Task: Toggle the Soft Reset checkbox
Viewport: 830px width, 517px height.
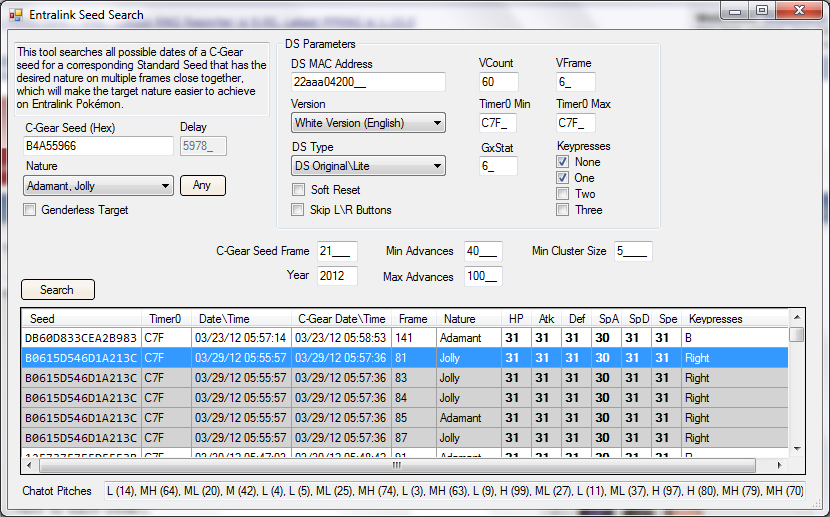Action: point(298,190)
